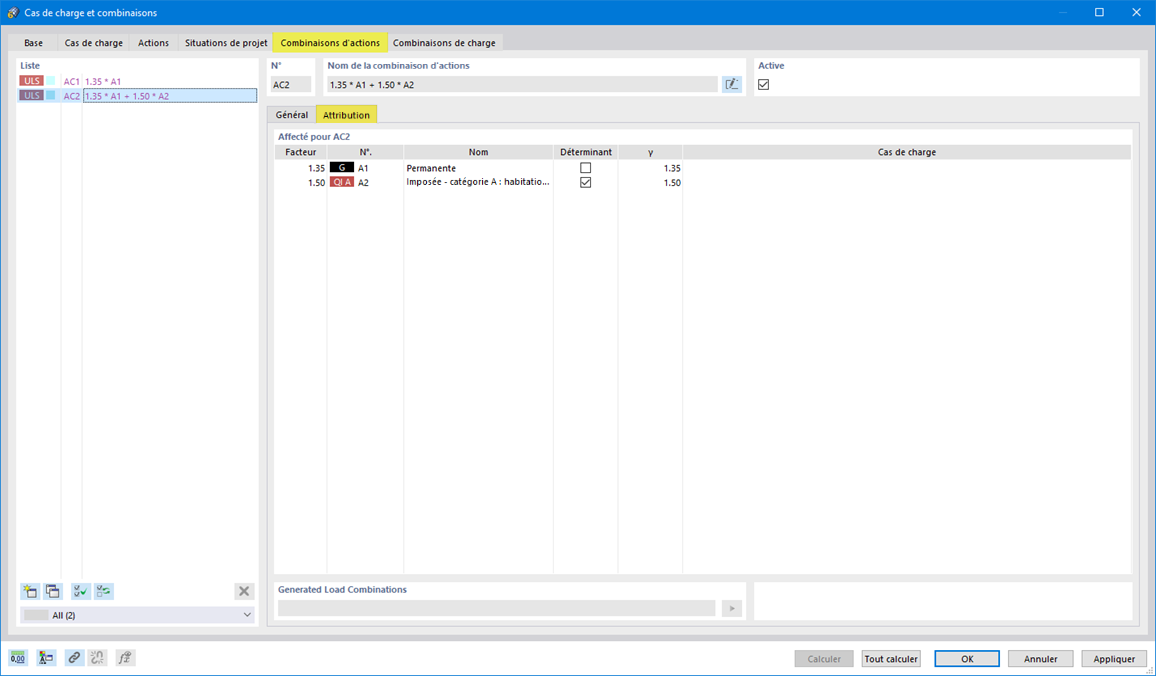Click the blue color swatch of AC2
The width and height of the screenshot is (1156, 676).
51,96
